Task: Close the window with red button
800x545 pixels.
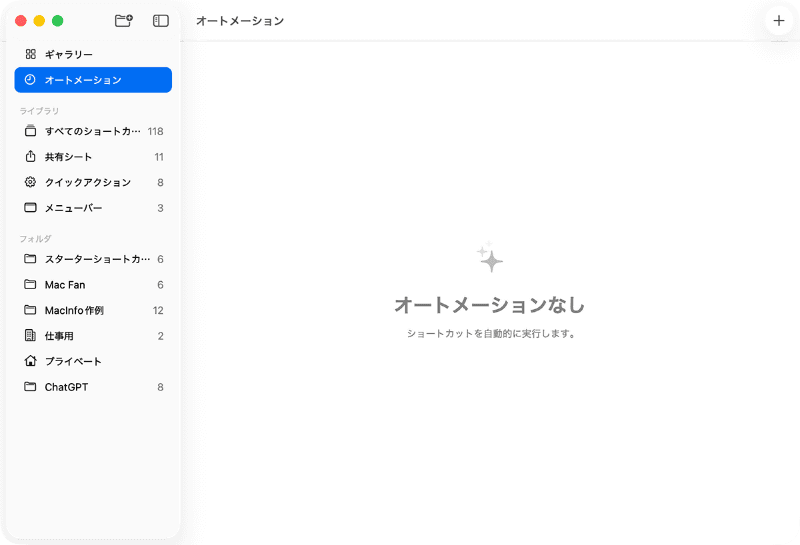Action: [x=21, y=20]
